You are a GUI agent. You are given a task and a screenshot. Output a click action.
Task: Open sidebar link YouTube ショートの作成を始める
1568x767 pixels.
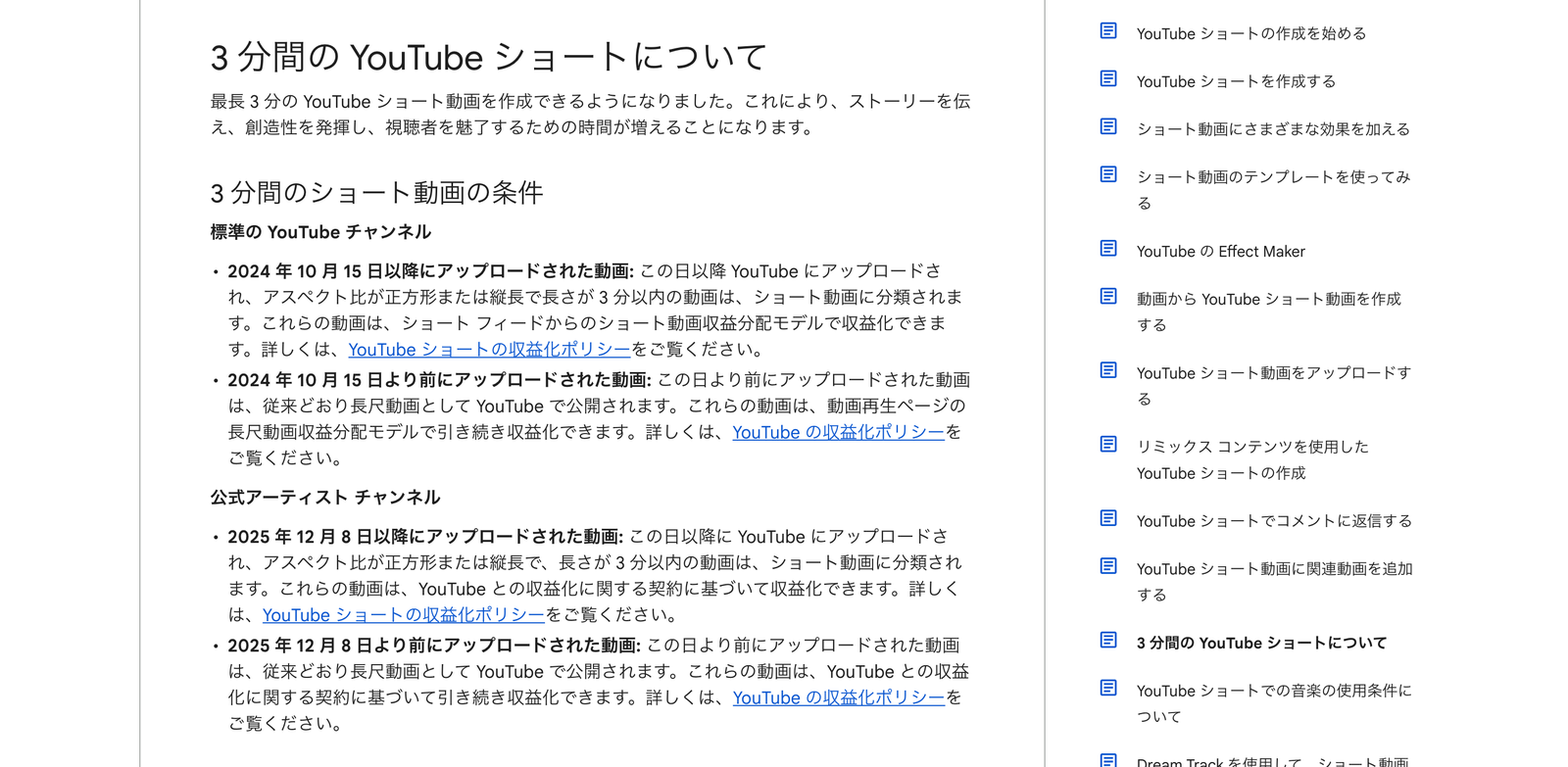coord(1250,33)
